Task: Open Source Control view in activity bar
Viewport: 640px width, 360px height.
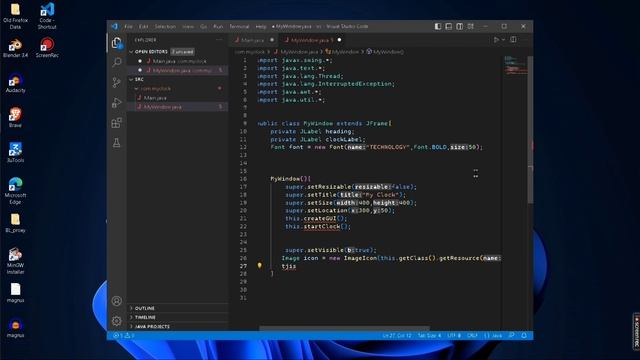Action: [x=117, y=82]
